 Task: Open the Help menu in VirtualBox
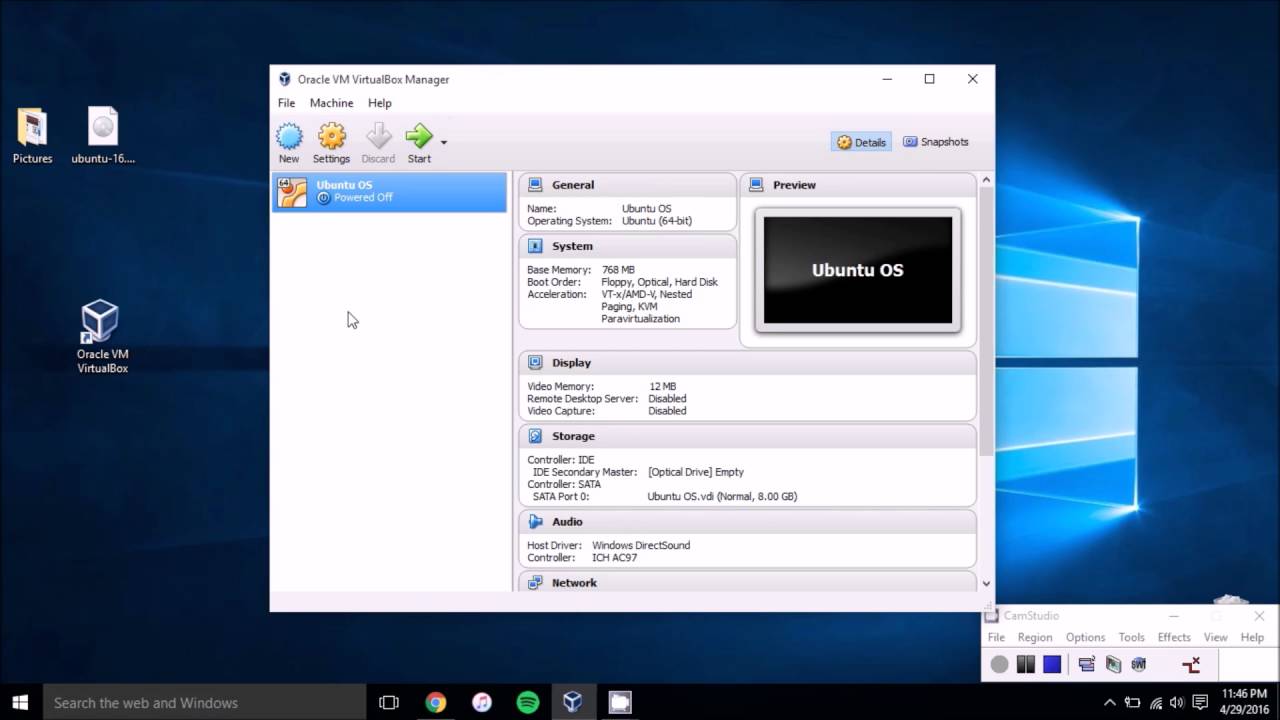[380, 103]
